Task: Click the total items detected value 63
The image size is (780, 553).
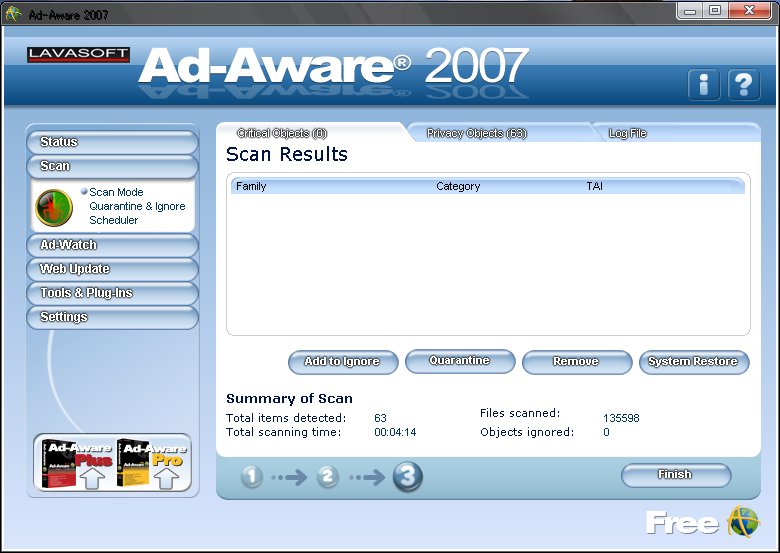Action: (x=380, y=418)
